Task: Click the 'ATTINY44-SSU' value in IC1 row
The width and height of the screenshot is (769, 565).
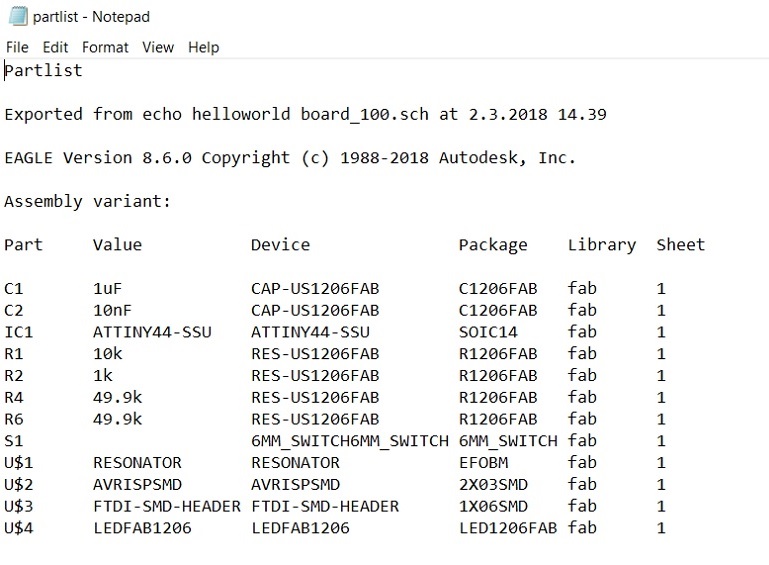Action: 152,332
